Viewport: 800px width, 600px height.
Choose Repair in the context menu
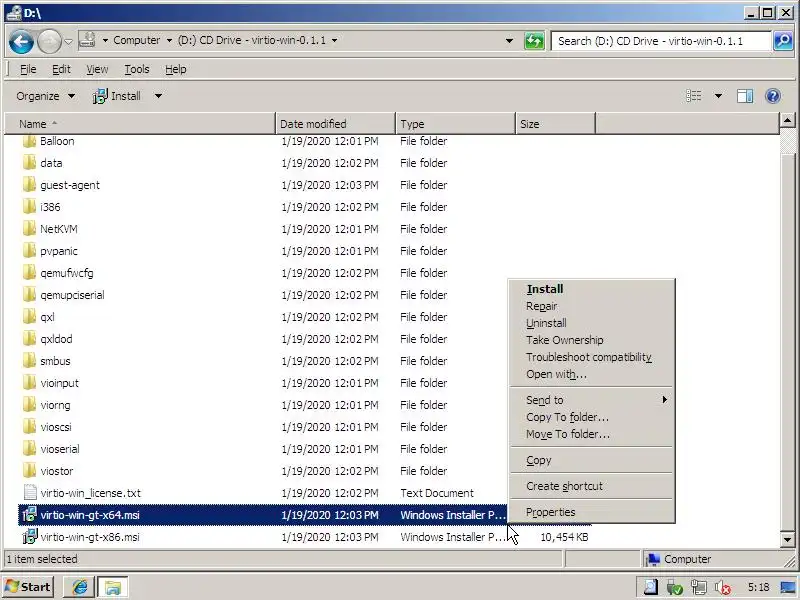pyautogui.click(x=592, y=306)
